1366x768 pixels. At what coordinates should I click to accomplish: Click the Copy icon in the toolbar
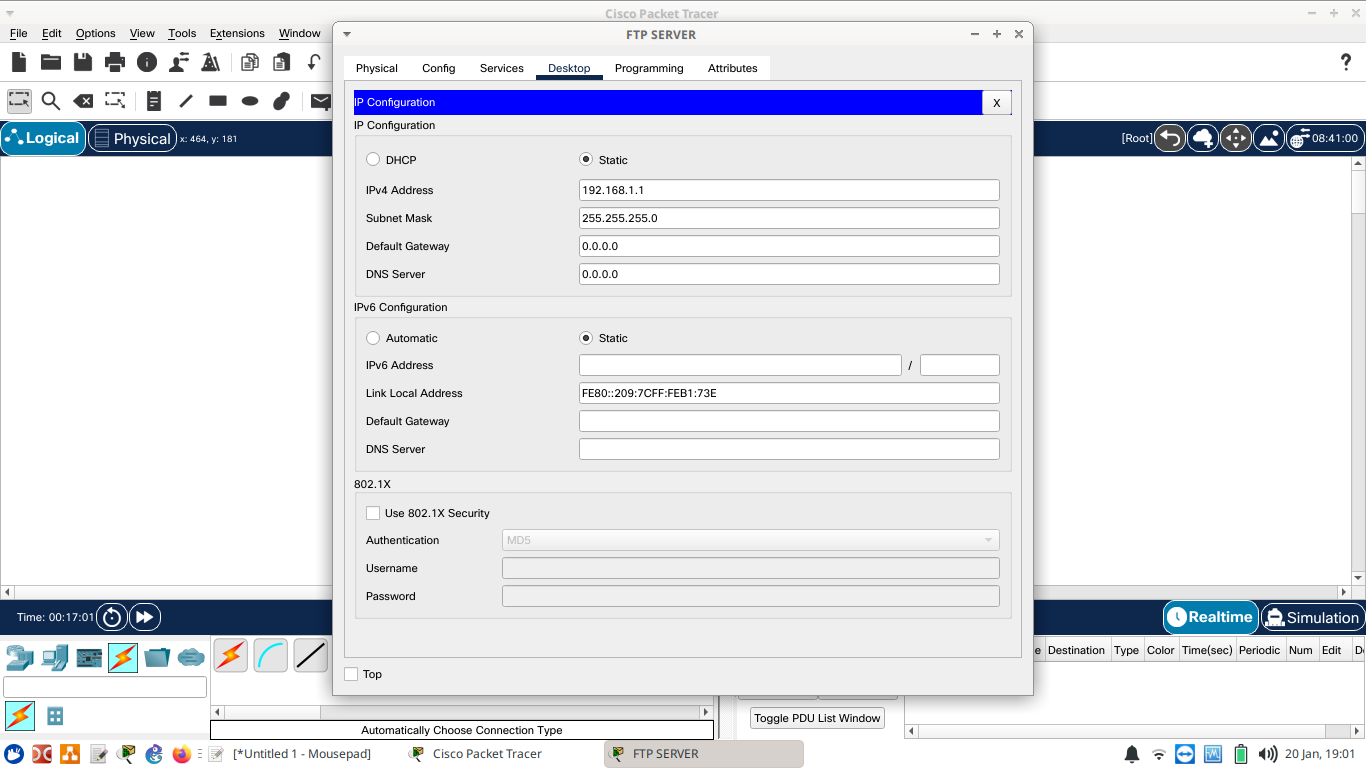[250, 62]
